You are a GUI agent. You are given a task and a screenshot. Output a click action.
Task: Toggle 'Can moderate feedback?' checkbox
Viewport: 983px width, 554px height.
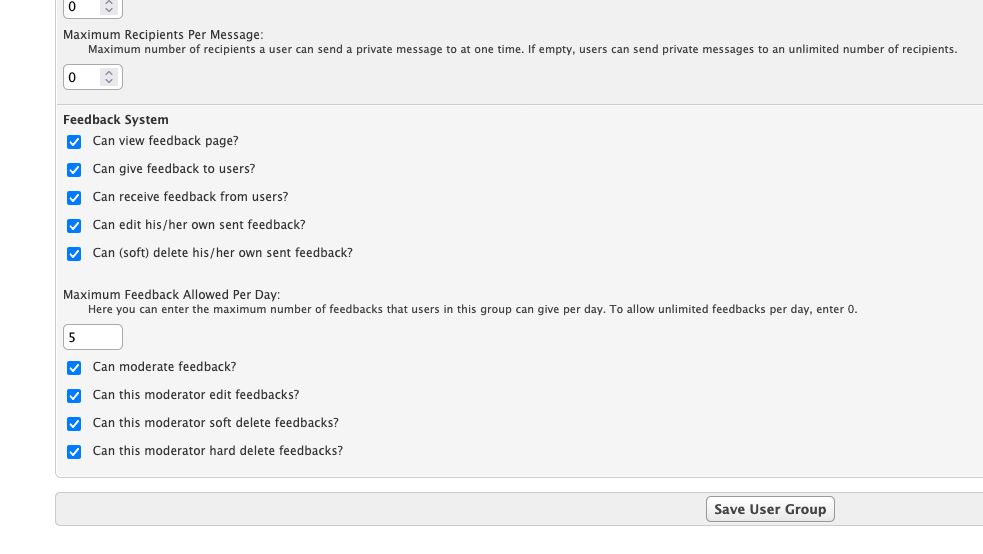[74, 368]
